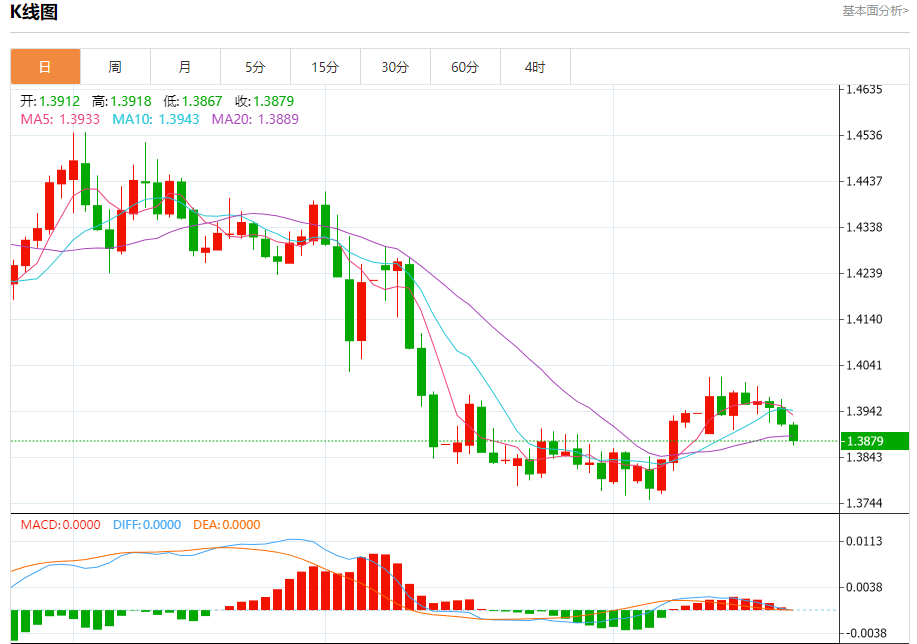The height and width of the screenshot is (644, 917).
Task: Click the DIFF: 0.0000 label
Action: 147,525
